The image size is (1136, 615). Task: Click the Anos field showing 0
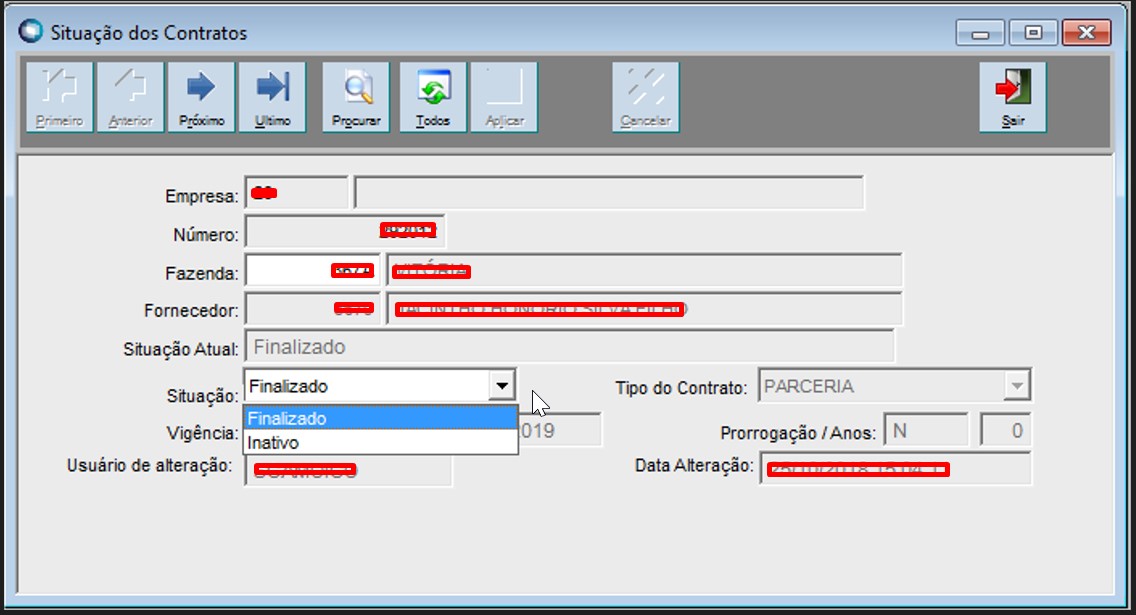pyautogui.click(x=1006, y=431)
